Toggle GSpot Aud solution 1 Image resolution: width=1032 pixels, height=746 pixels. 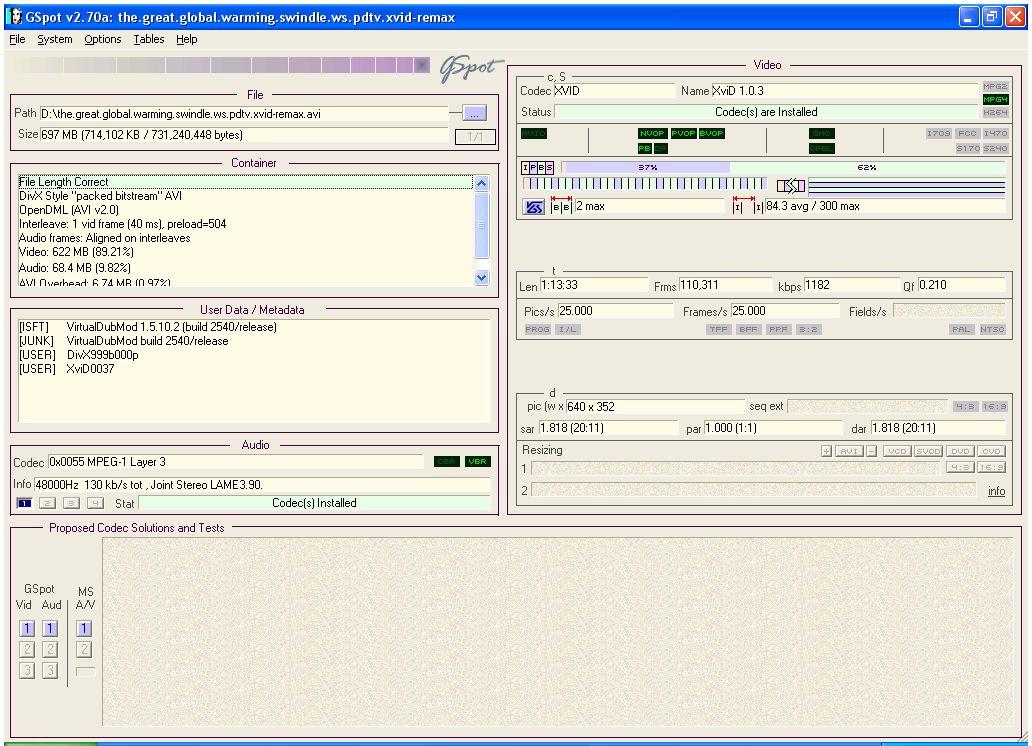point(50,629)
